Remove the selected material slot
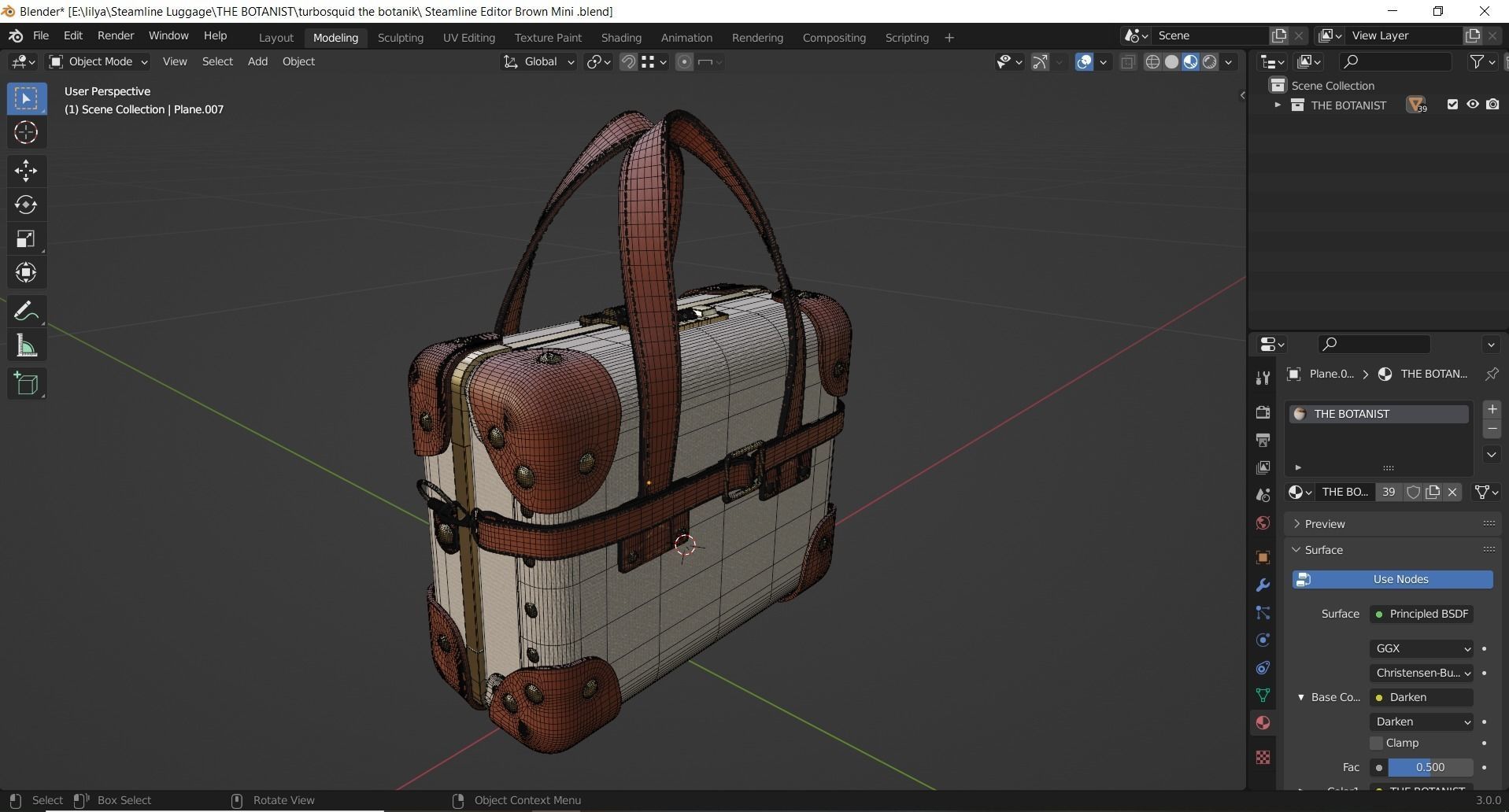The width and height of the screenshot is (1509, 812). pos(1492,429)
